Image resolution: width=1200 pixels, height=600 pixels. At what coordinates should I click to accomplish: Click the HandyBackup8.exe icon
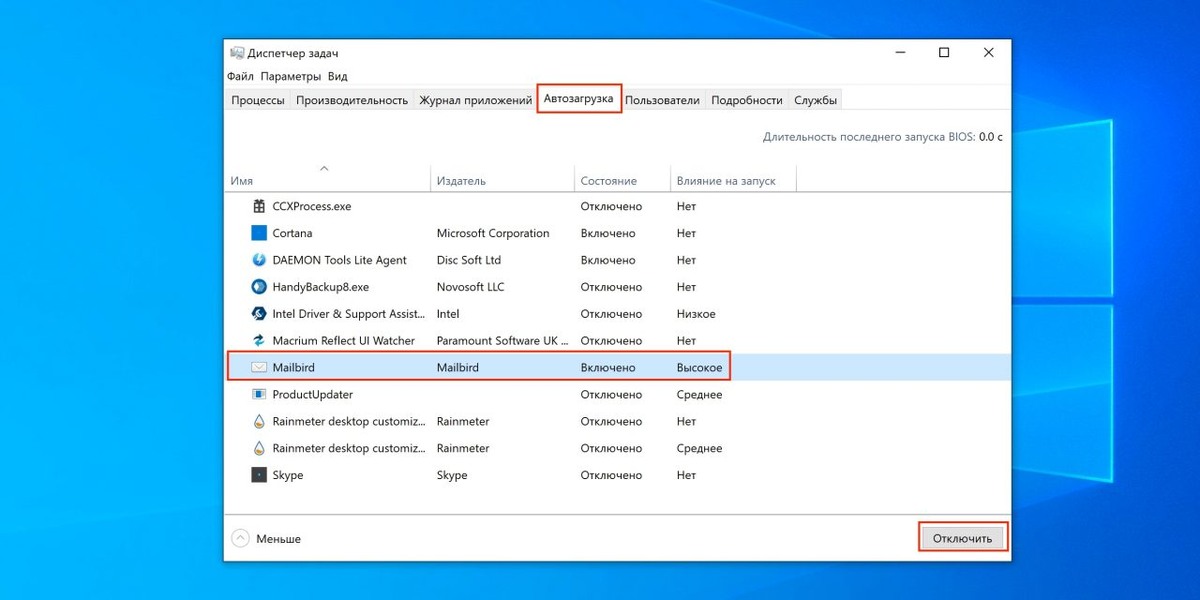coord(258,287)
